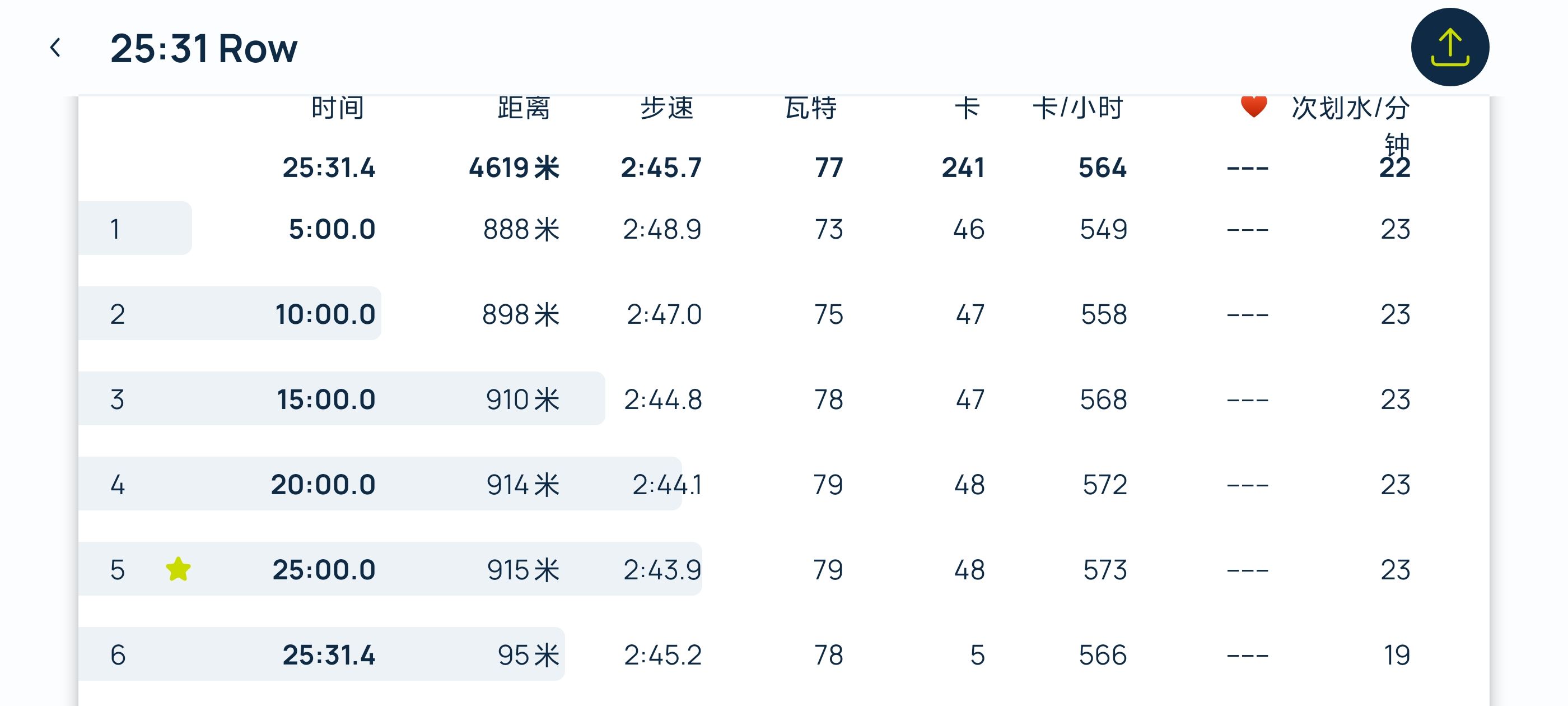The width and height of the screenshot is (1568, 706).
Task: Tap the 距离 column header
Action: (x=524, y=108)
